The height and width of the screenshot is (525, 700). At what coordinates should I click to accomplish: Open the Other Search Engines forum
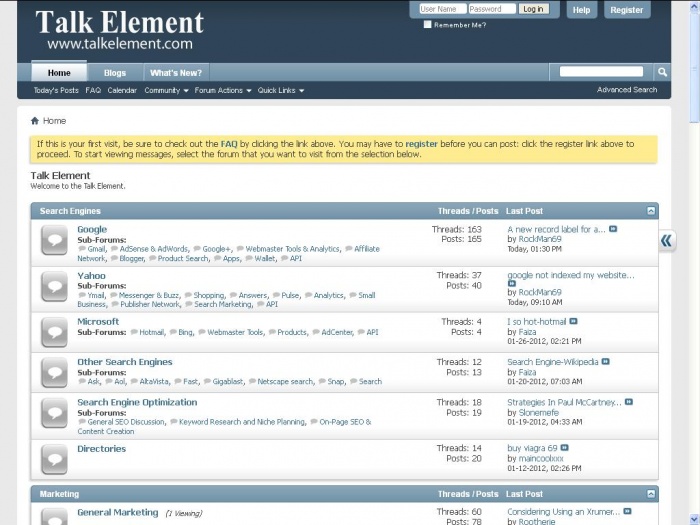point(125,362)
